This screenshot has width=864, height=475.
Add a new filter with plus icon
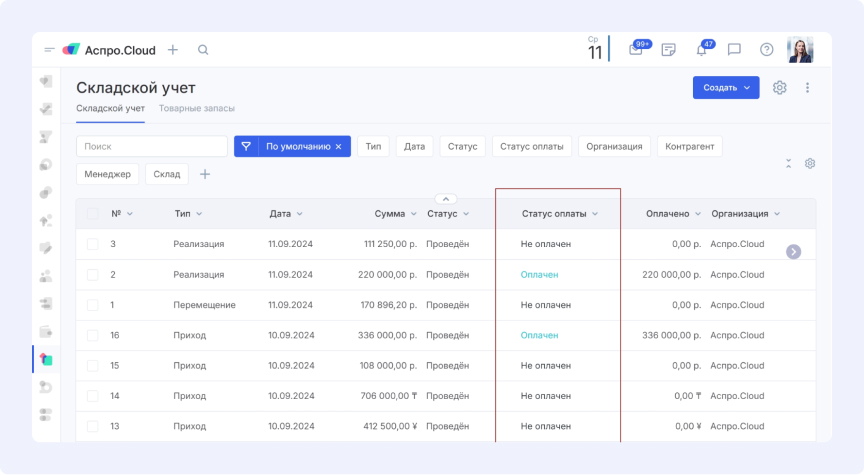(205, 174)
